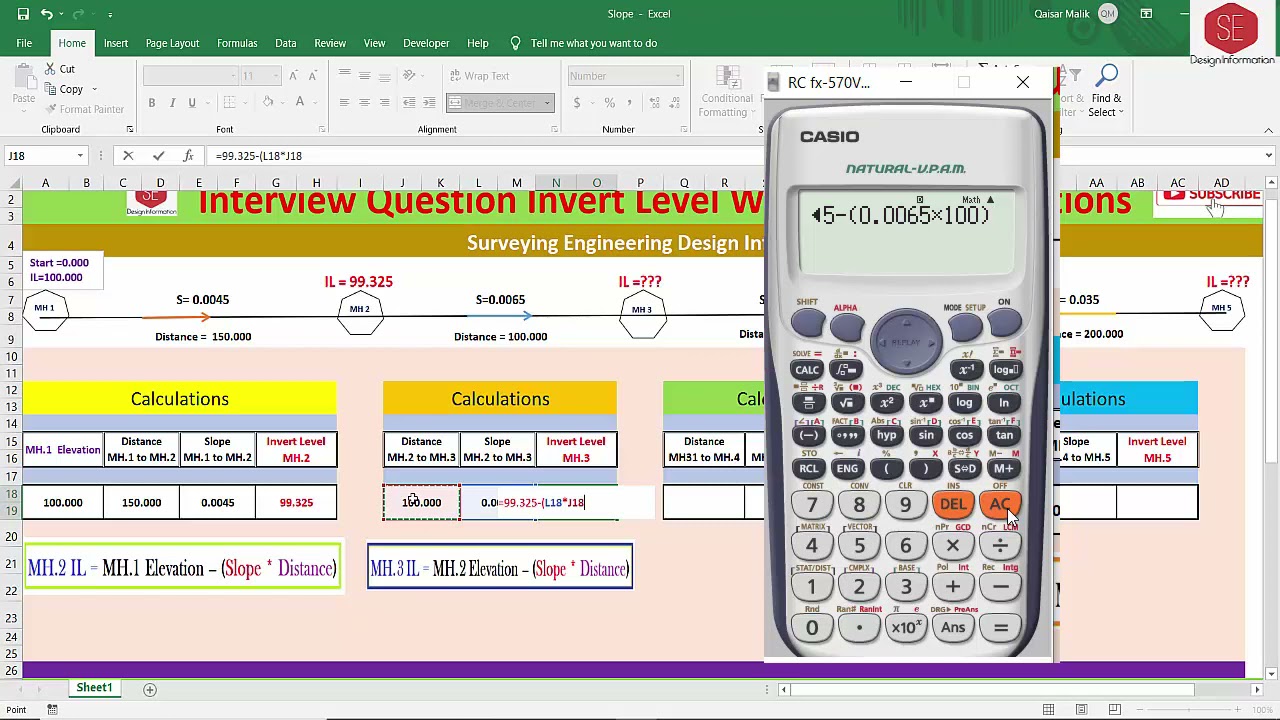Click the calculator Ans key
This screenshot has width=1280, height=720.
[x=953, y=628]
